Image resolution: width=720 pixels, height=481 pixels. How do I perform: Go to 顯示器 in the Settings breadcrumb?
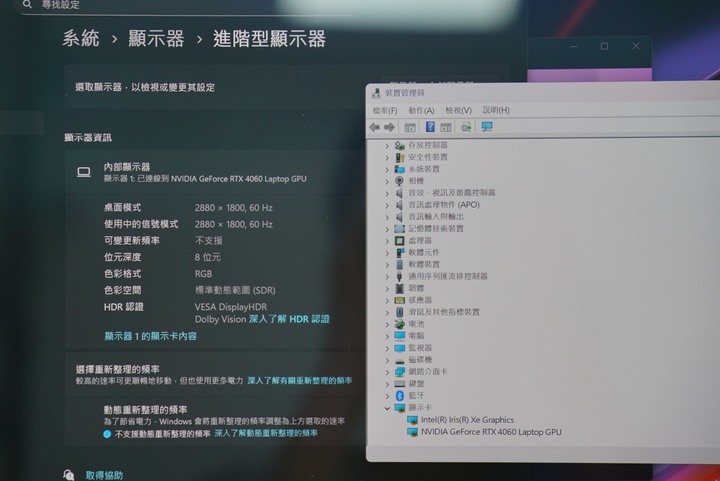click(156, 38)
